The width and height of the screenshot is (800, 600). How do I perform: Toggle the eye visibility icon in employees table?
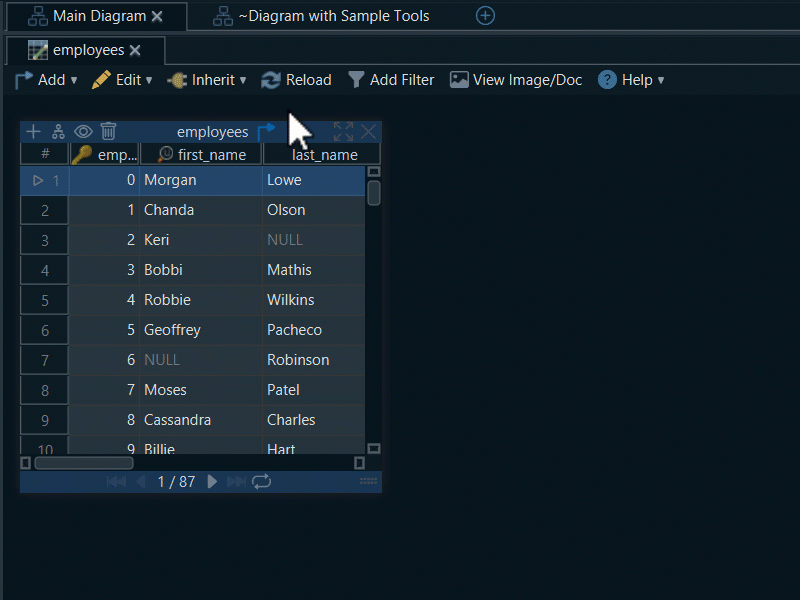(x=83, y=132)
